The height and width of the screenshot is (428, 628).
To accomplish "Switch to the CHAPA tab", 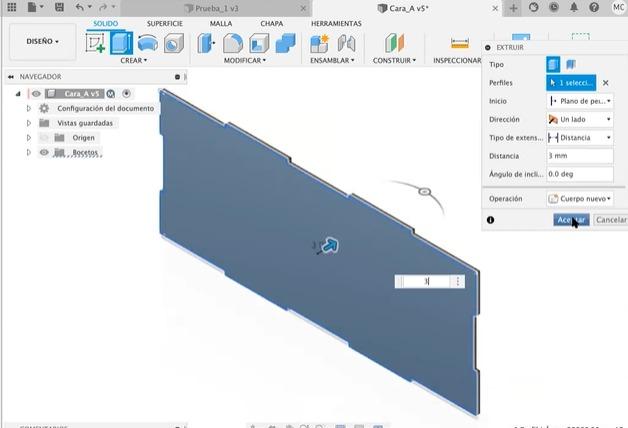I will pyautogui.click(x=272, y=24).
